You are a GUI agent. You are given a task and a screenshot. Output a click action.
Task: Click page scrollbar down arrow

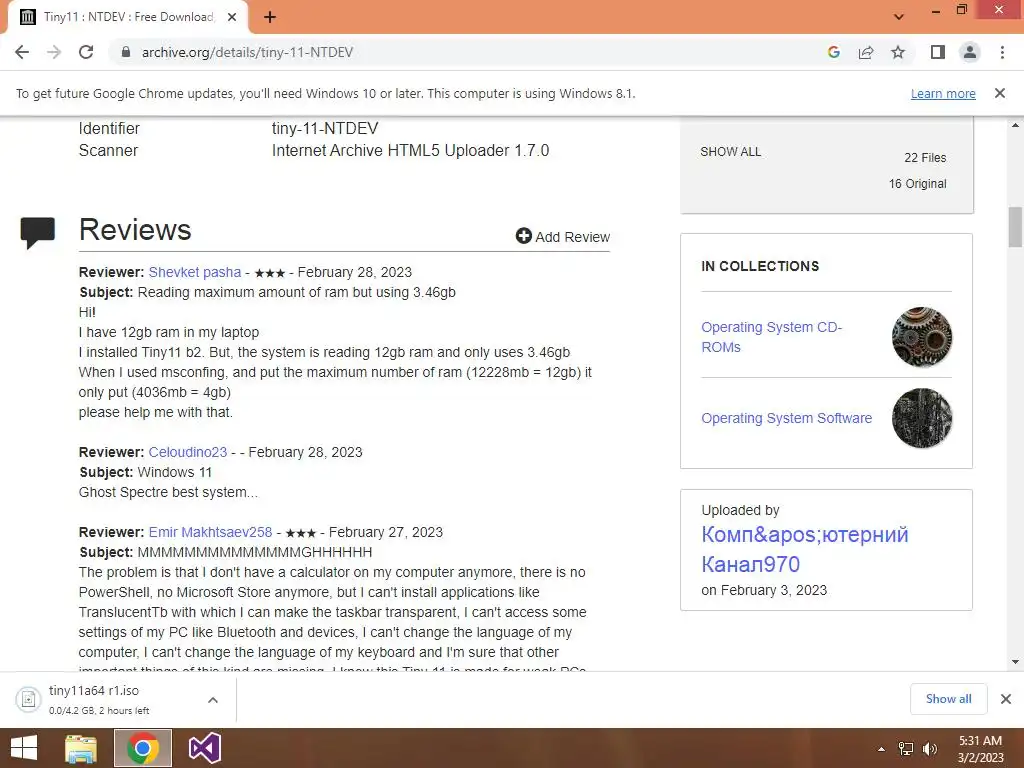tap(1015, 662)
